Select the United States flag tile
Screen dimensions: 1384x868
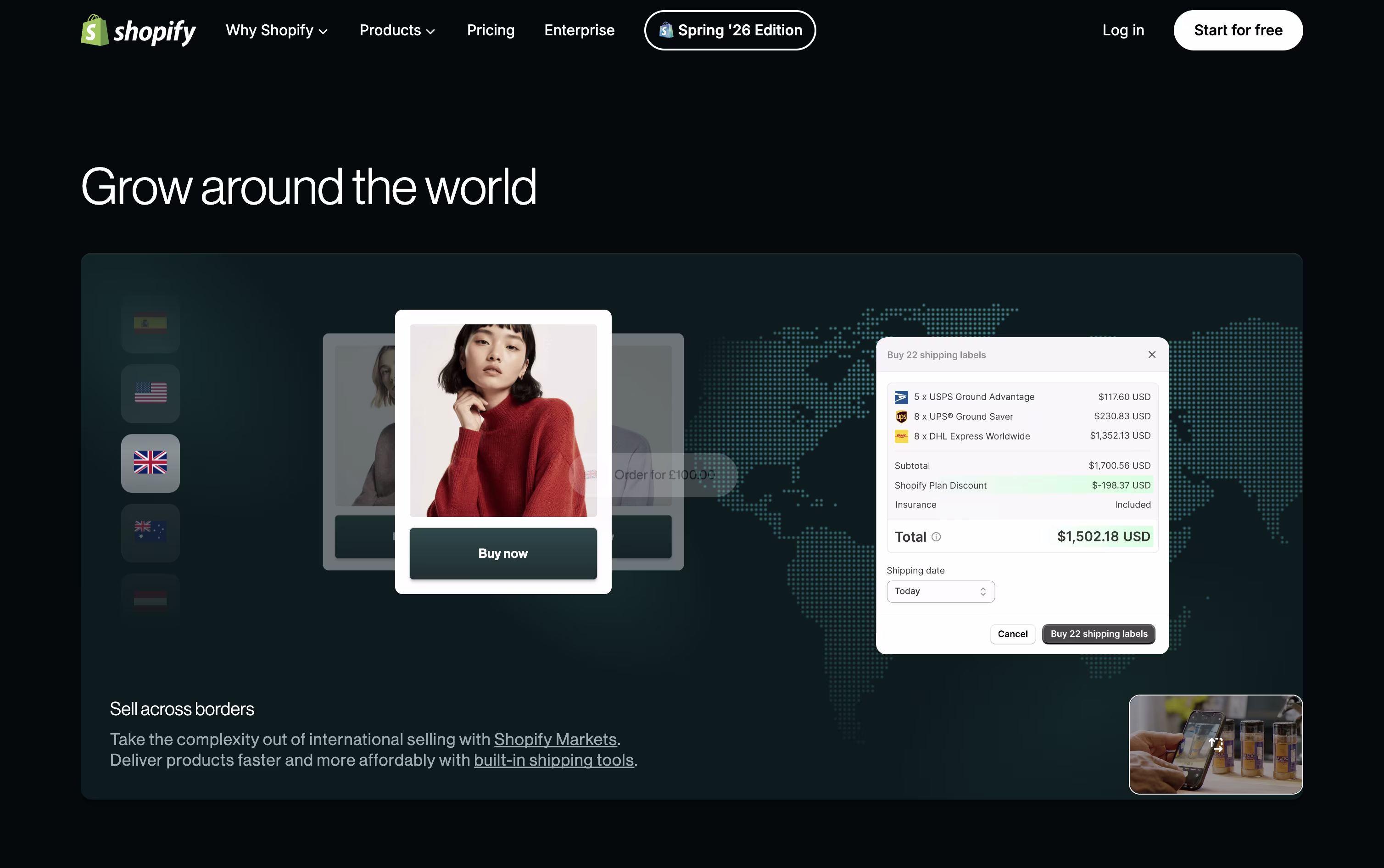151,393
